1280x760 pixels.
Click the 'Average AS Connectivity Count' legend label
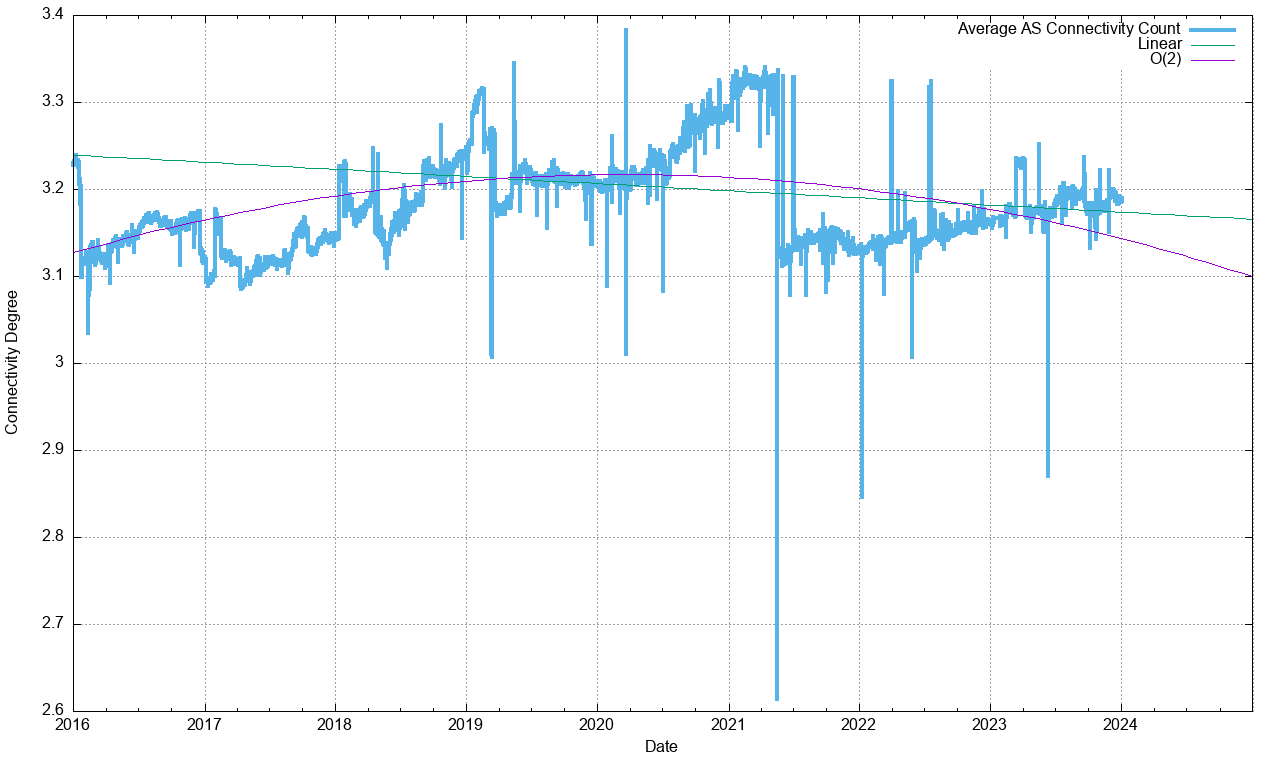[1068, 29]
